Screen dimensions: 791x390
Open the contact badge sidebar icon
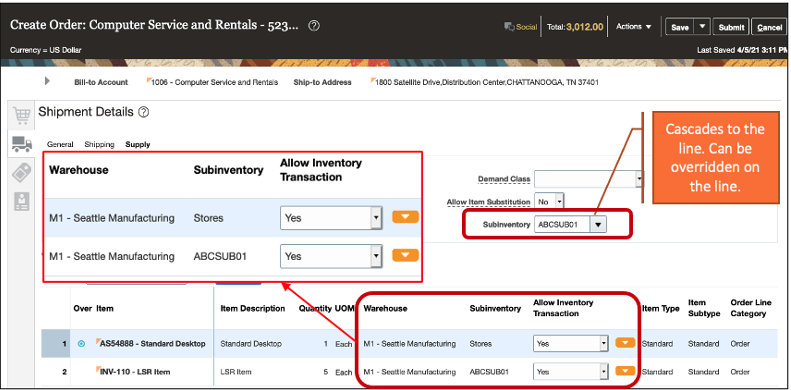pyautogui.click(x=22, y=201)
